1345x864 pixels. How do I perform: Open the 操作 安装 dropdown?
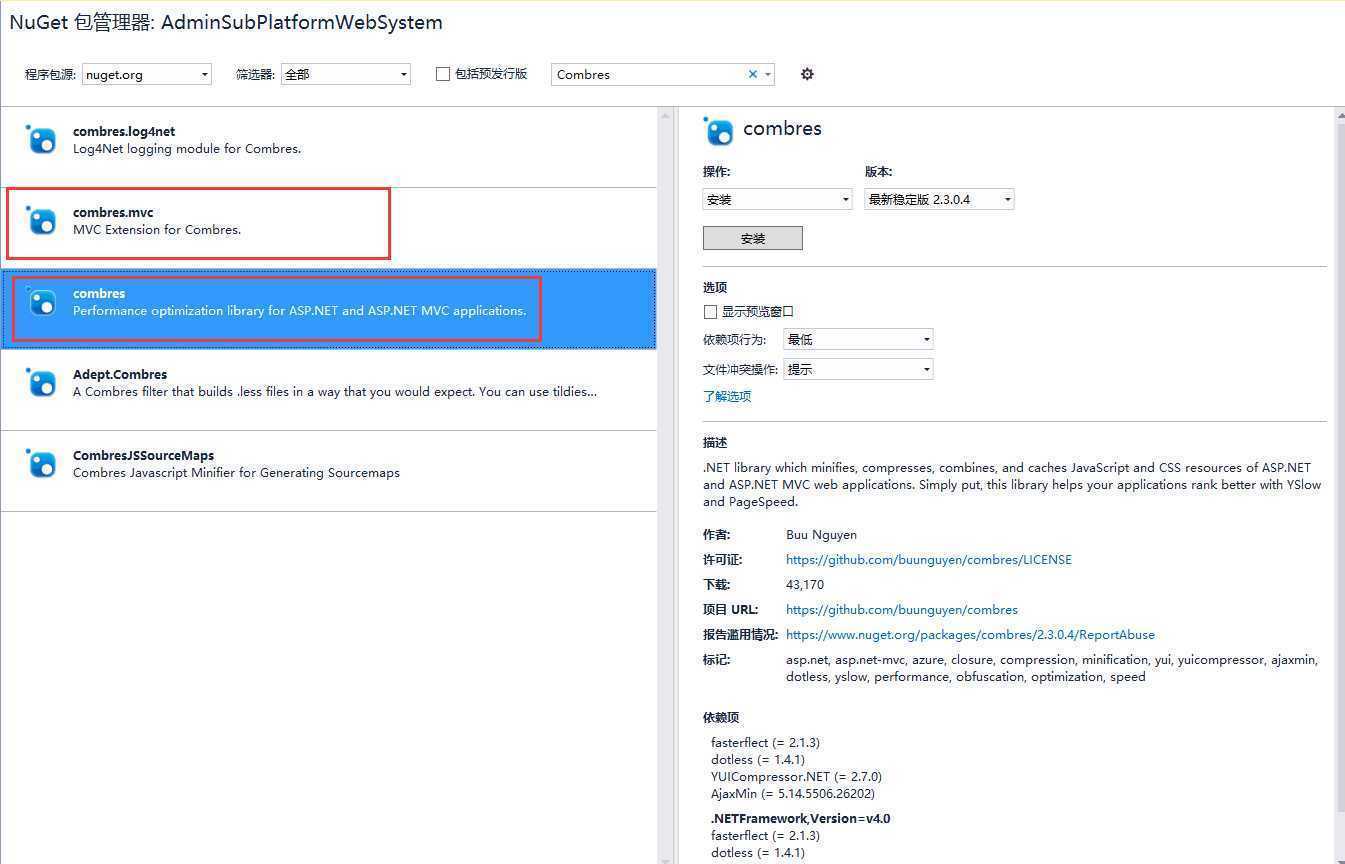pos(777,199)
